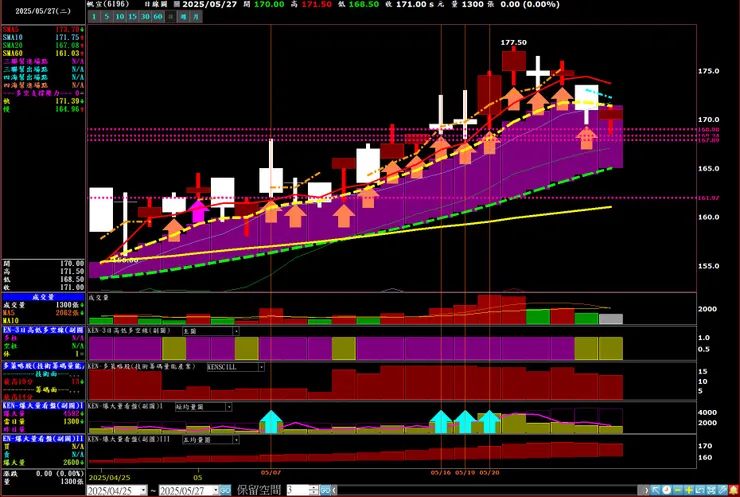Click the yellow minus zoom-out icon

point(678,491)
